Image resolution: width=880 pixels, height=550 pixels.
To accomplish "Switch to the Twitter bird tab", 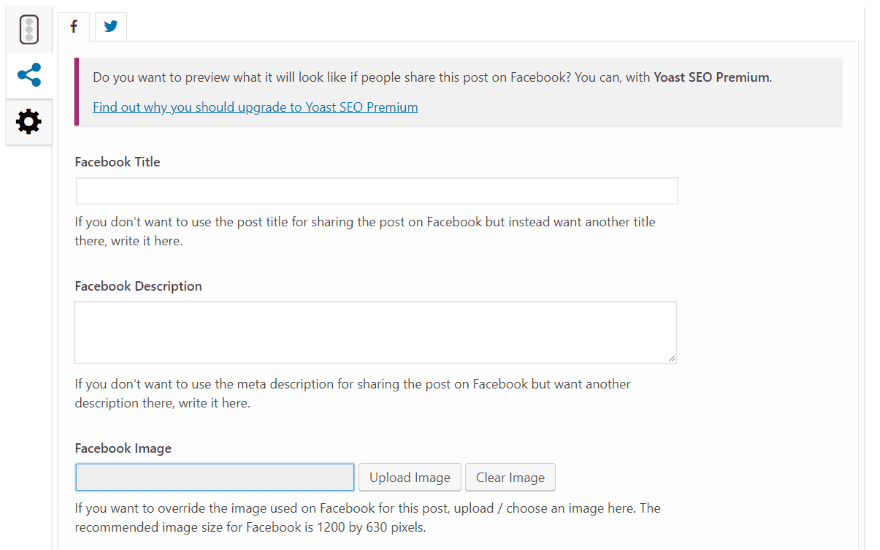I will pos(110,27).
